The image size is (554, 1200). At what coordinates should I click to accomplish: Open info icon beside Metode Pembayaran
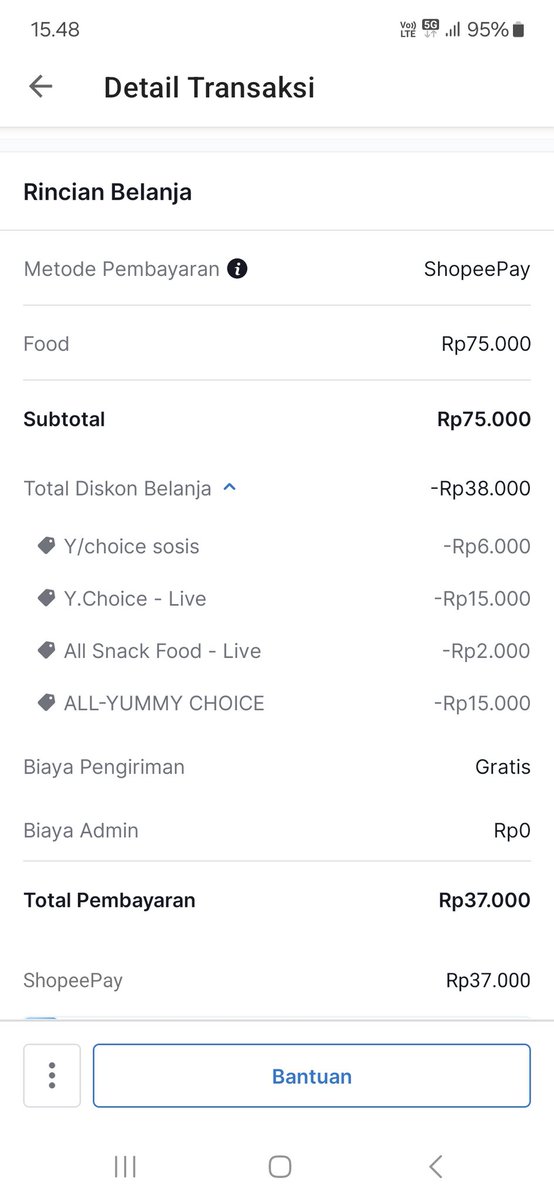tap(237, 269)
